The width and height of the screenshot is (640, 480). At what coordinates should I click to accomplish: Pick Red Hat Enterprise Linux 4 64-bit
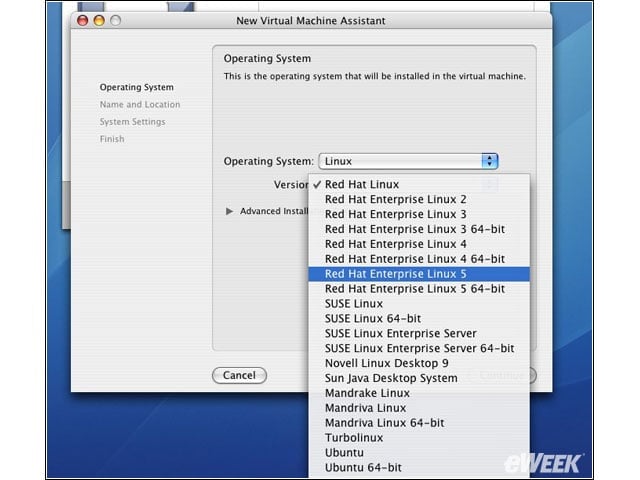(419, 259)
